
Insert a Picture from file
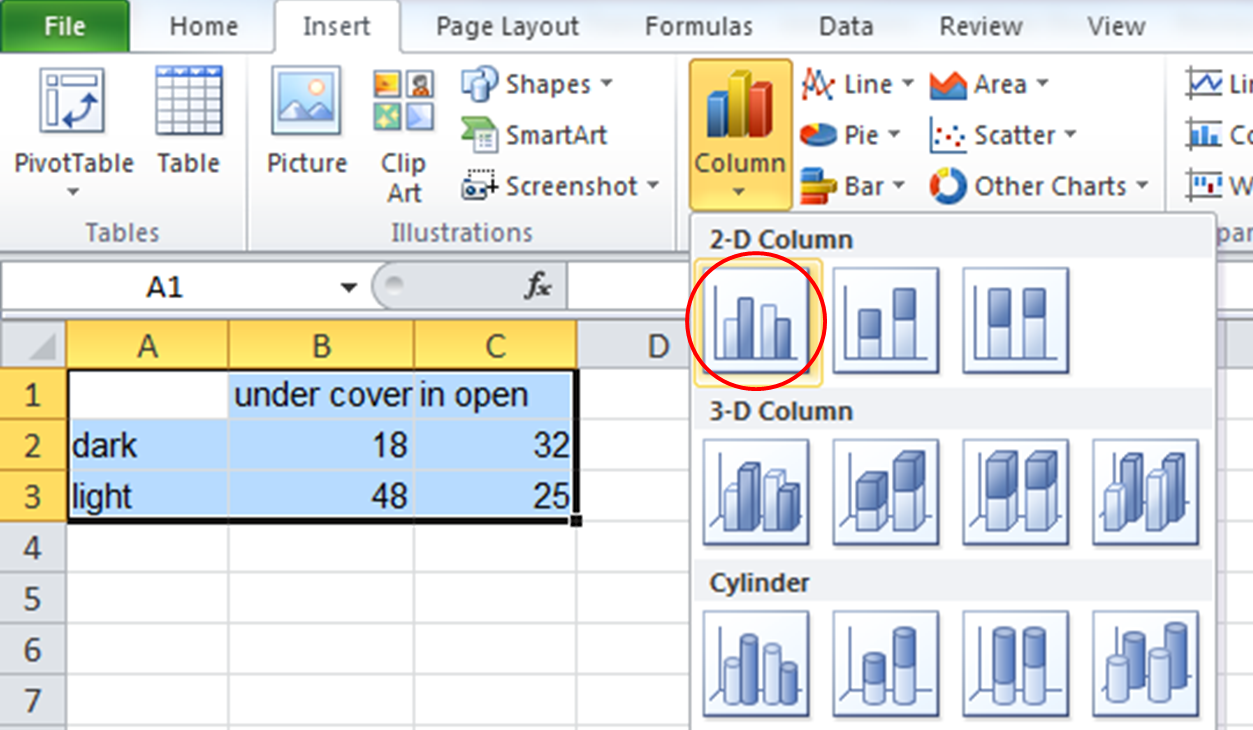tap(307, 122)
